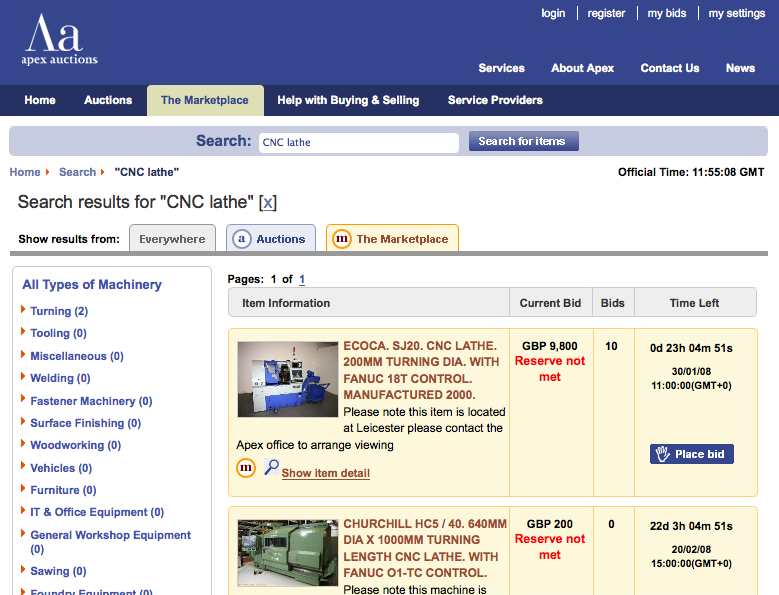
Task: Filter by Vehicles (0) category
Action: pos(61,468)
